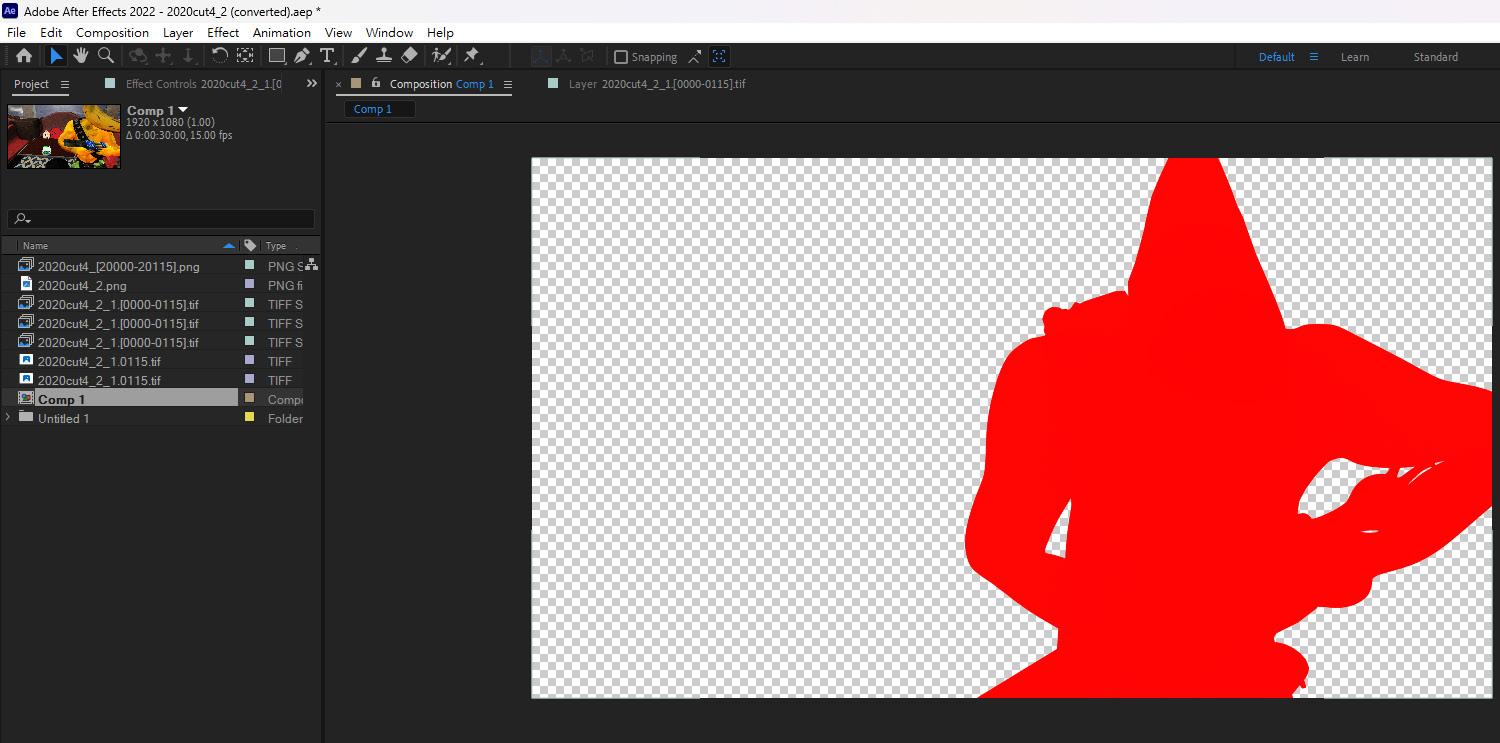
Task: Select the Default workspace
Action: coord(1276,57)
